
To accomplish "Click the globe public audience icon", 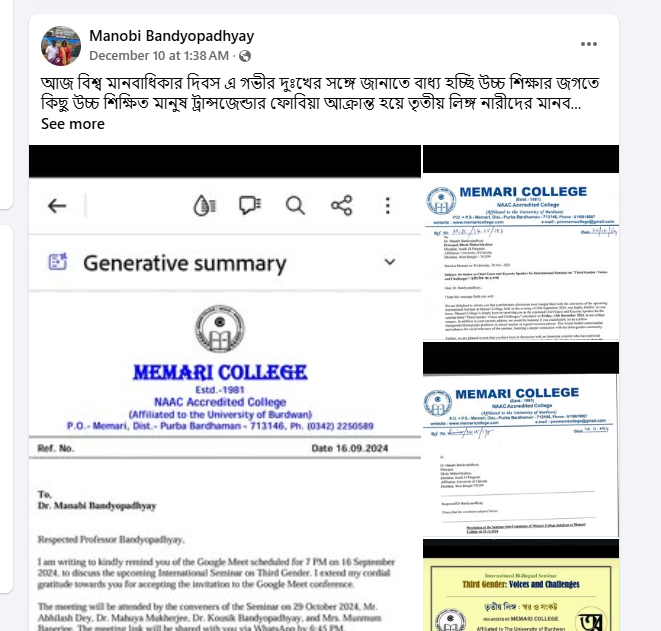I will click(245, 56).
